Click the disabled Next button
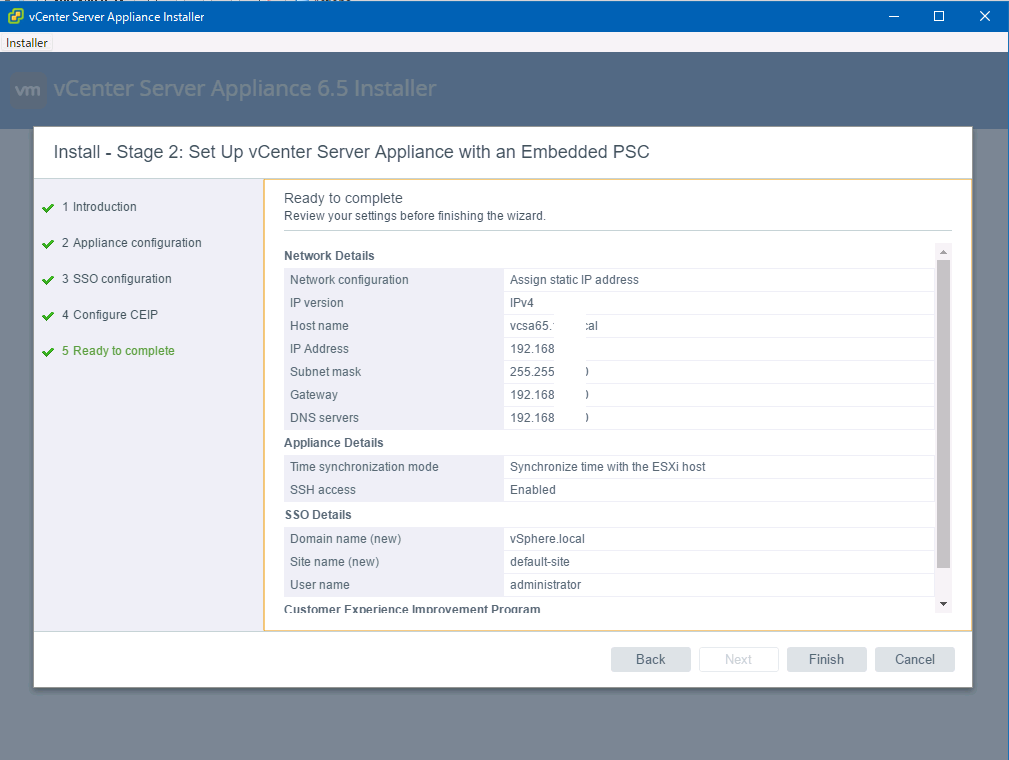Screen dimensions: 1009x760 738,659
